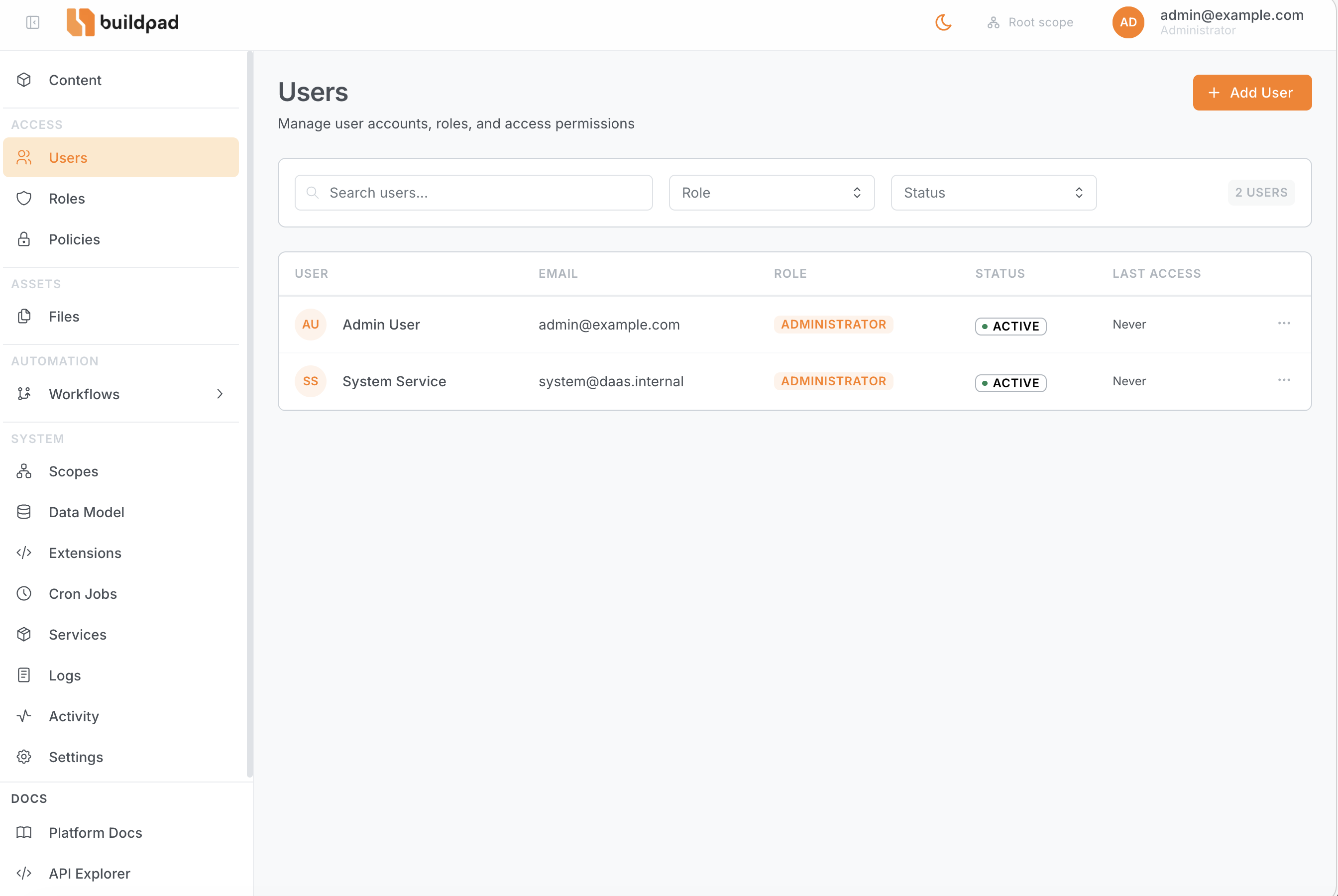The width and height of the screenshot is (1338, 896).
Task: Click the AD user avatar in header
Action: tap(1128, 22)
